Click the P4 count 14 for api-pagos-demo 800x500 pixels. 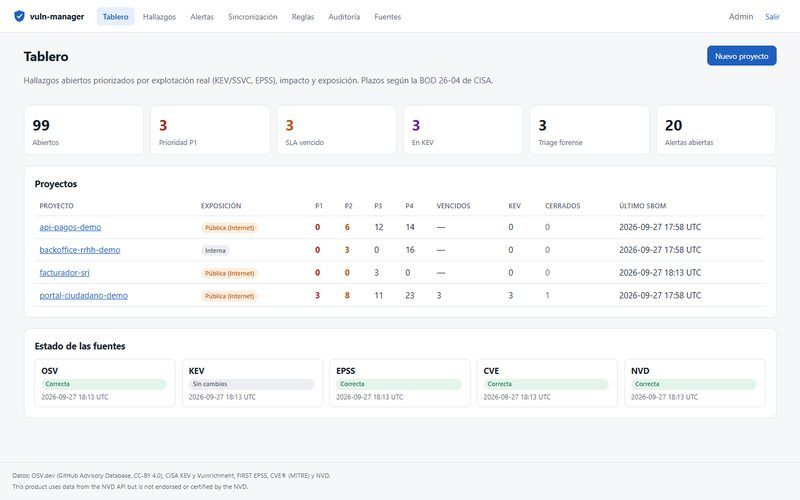(410, 227)
